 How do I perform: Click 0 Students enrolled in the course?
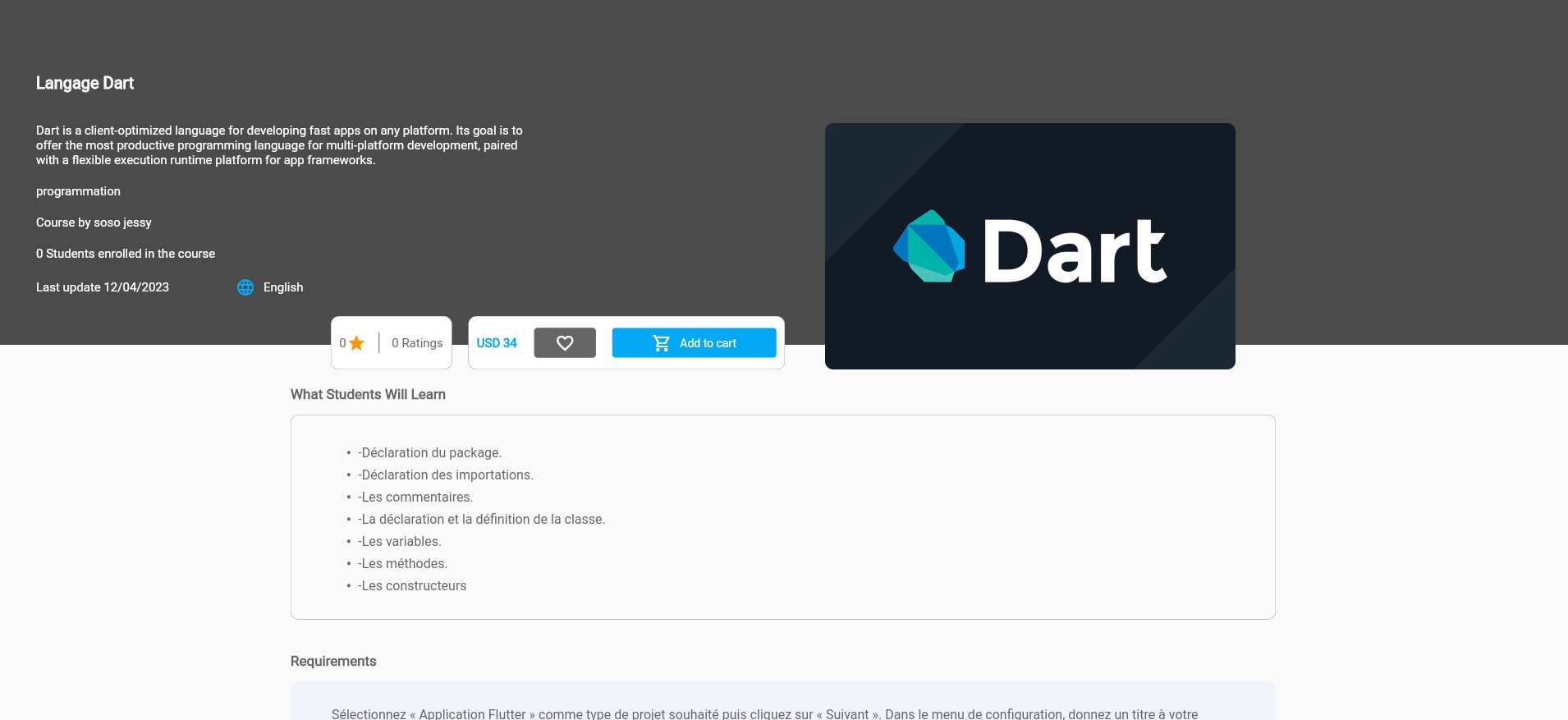pyautogui.click(x=126, y=254)
